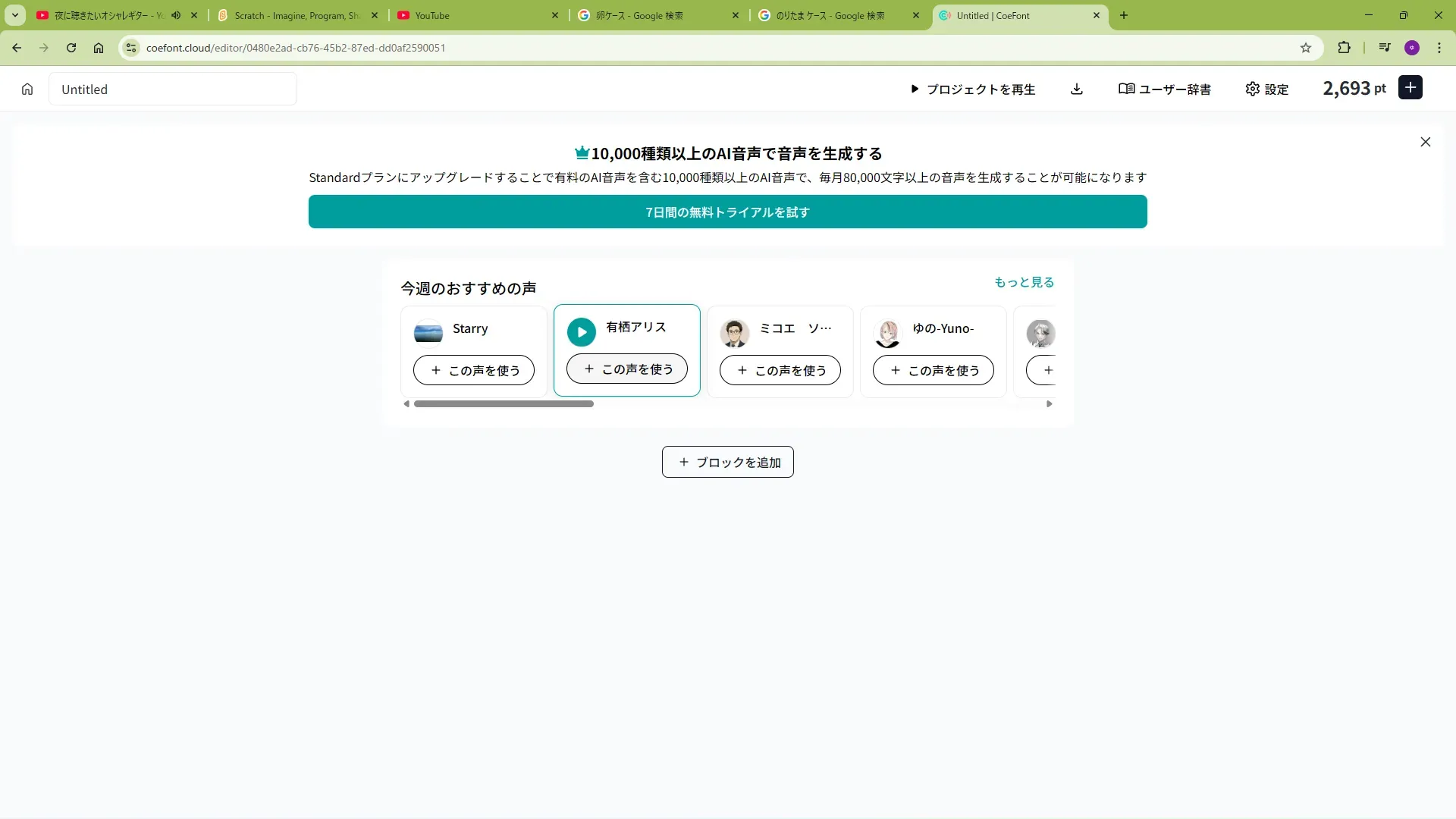Expand the tab search dropdown arrow
Screen dimensions: 1456x819
[x=15, y=15]
